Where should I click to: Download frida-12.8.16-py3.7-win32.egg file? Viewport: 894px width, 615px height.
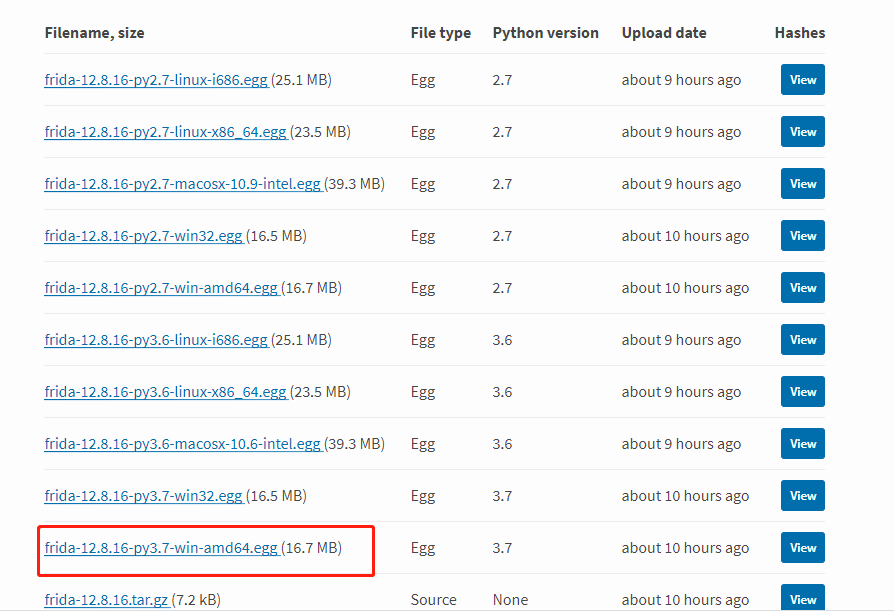[143, 496]
